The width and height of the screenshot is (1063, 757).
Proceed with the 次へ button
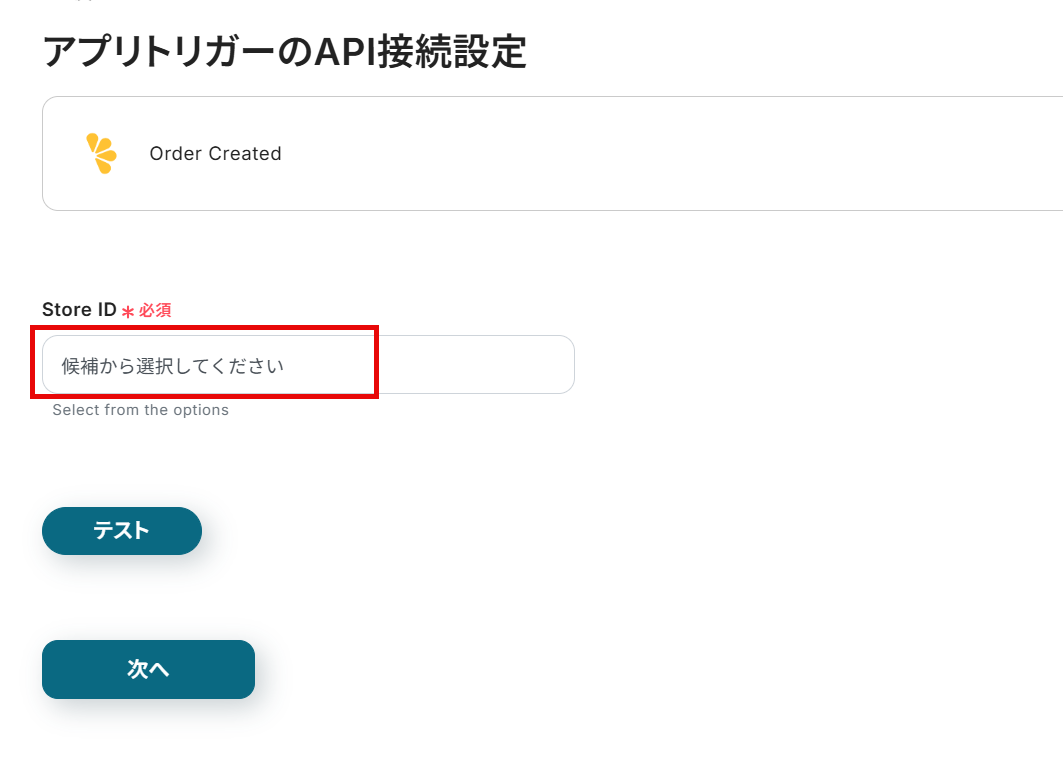coord(148,669)
